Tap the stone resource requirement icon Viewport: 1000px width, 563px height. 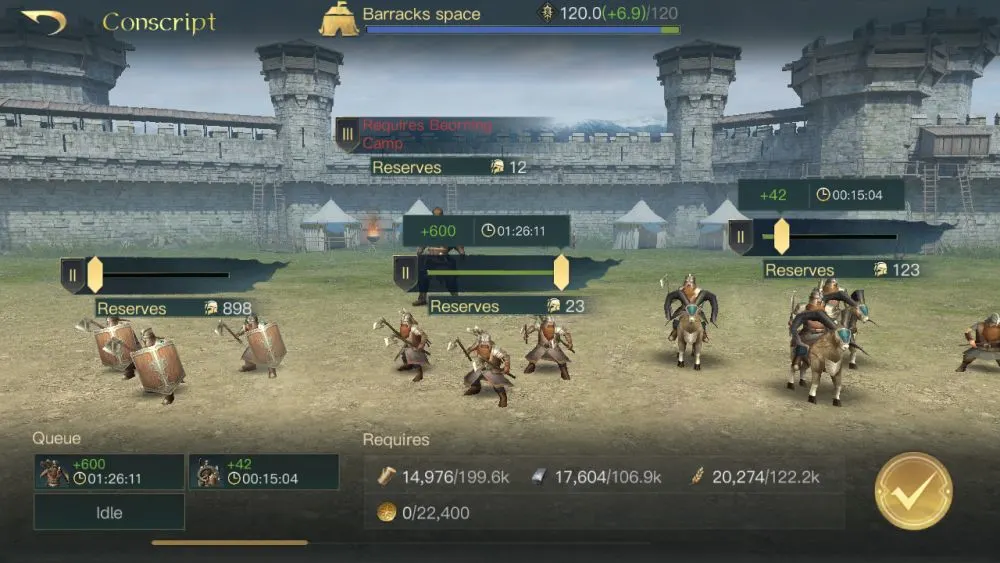click(x=539, y=476)
